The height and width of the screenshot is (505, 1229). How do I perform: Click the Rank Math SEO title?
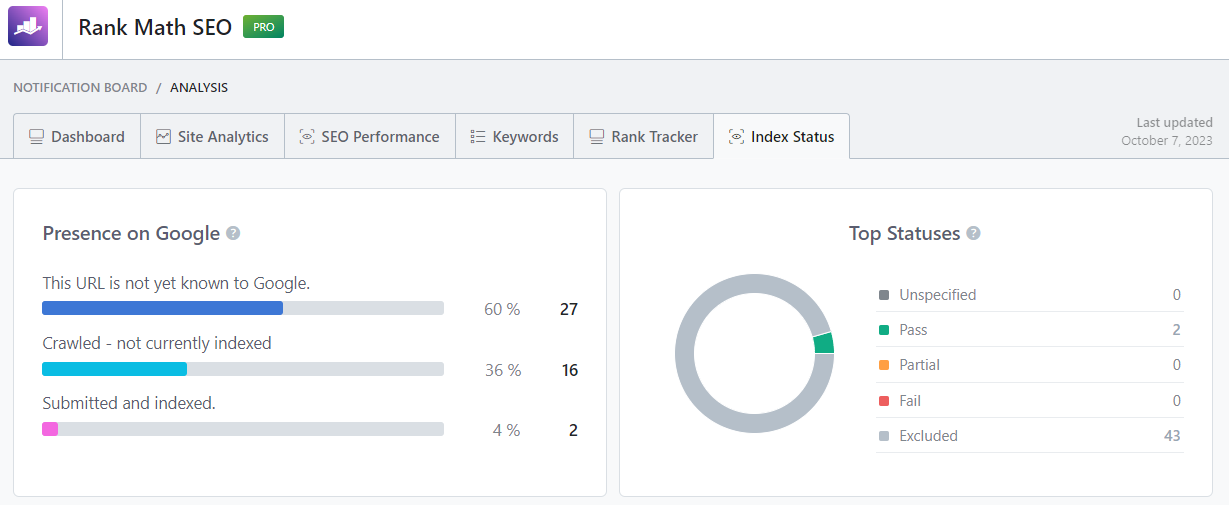[155, 27]
